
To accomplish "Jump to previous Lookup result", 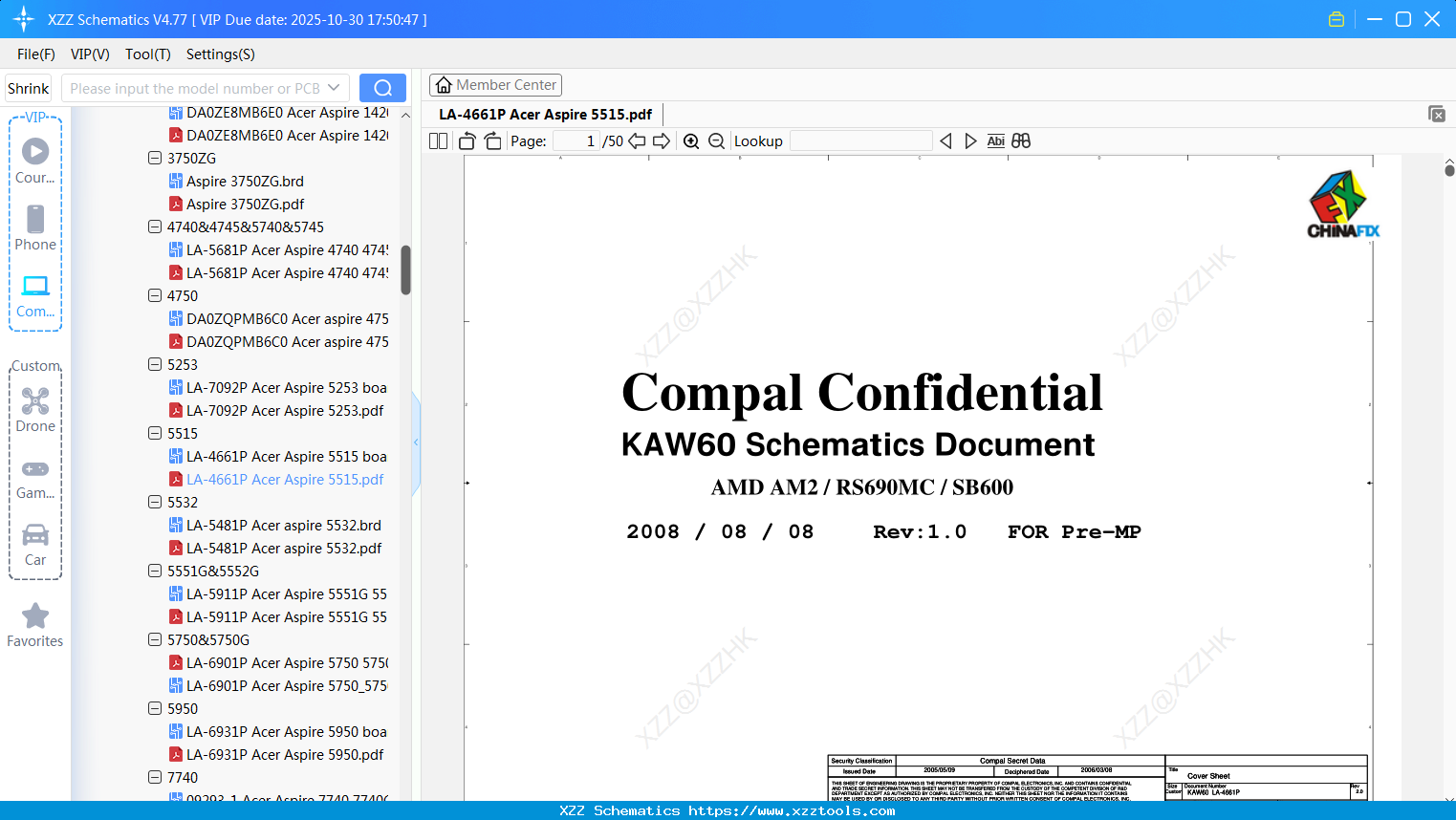I will click(x=945, y=141).
